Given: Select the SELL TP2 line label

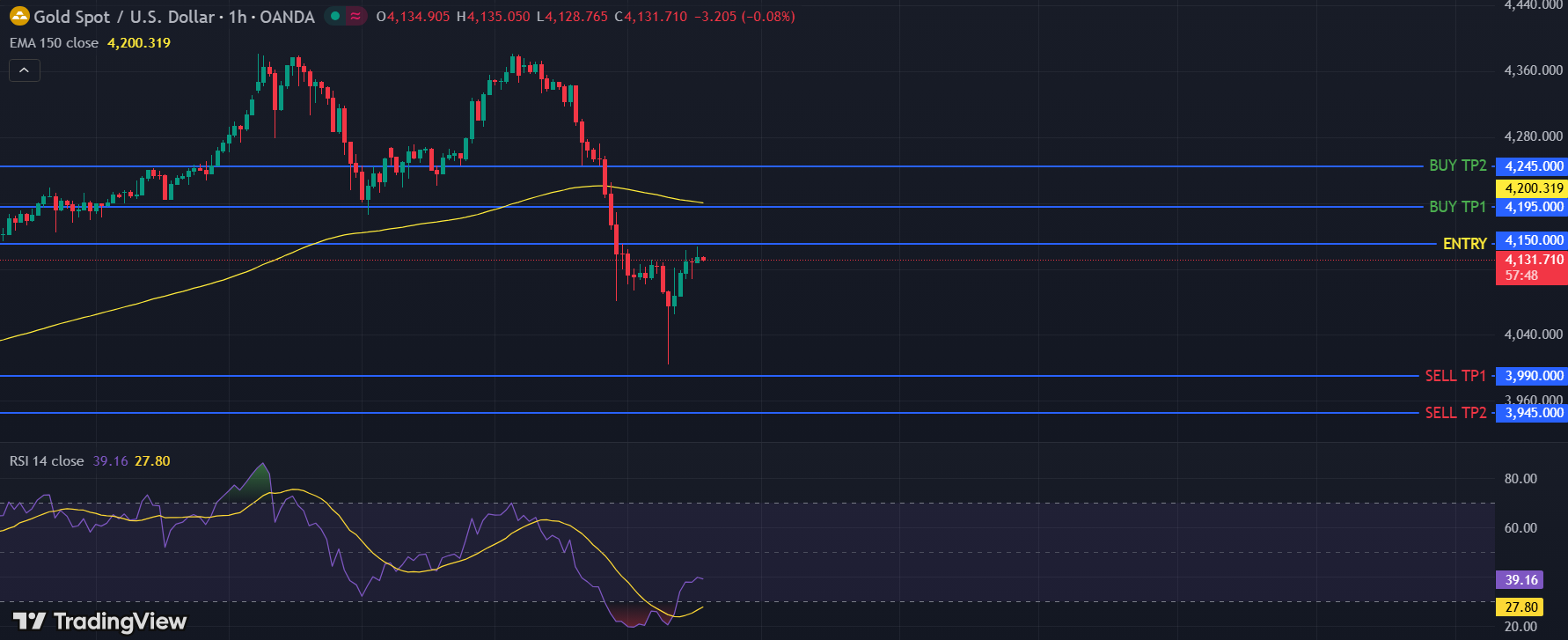Looking at the screenshot, I should [x=1455, y=413].
